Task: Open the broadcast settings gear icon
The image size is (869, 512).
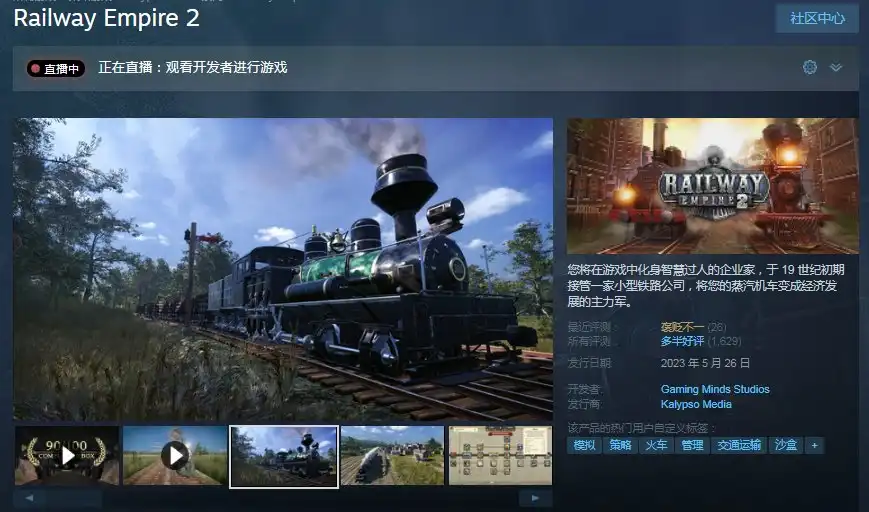Action: coord(810,67)
